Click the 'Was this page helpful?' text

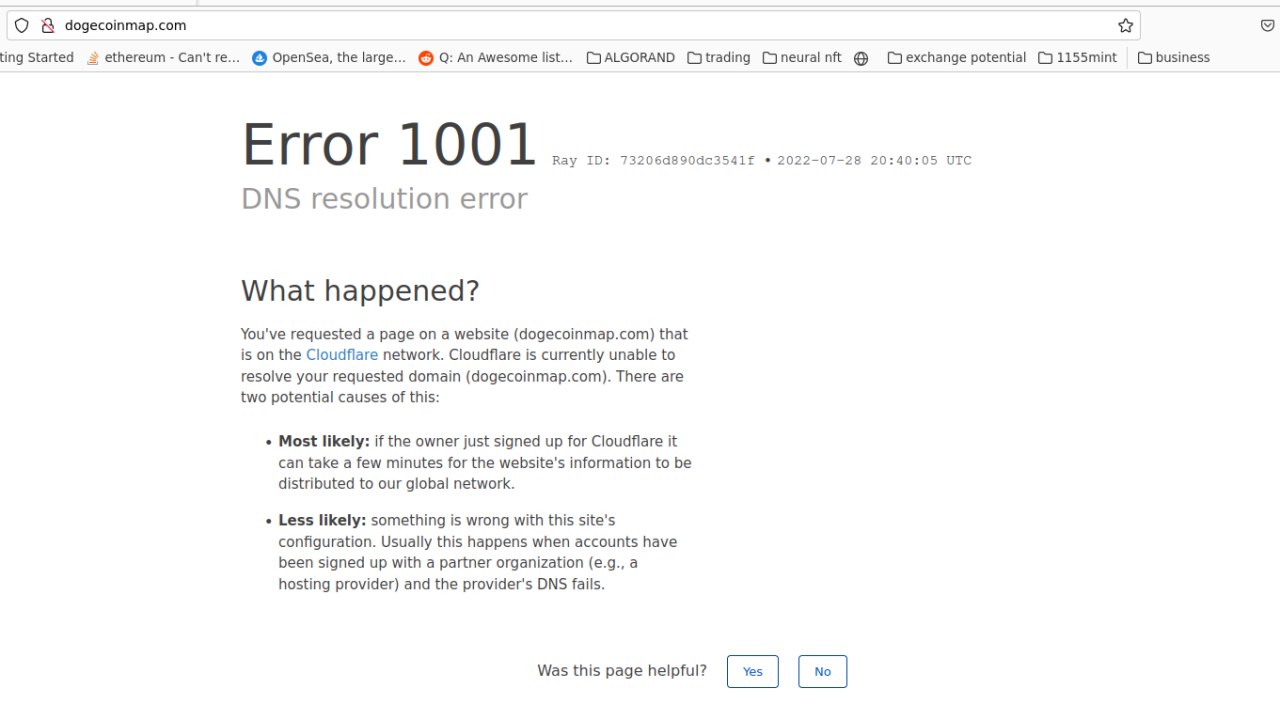[x=622, y=671]
